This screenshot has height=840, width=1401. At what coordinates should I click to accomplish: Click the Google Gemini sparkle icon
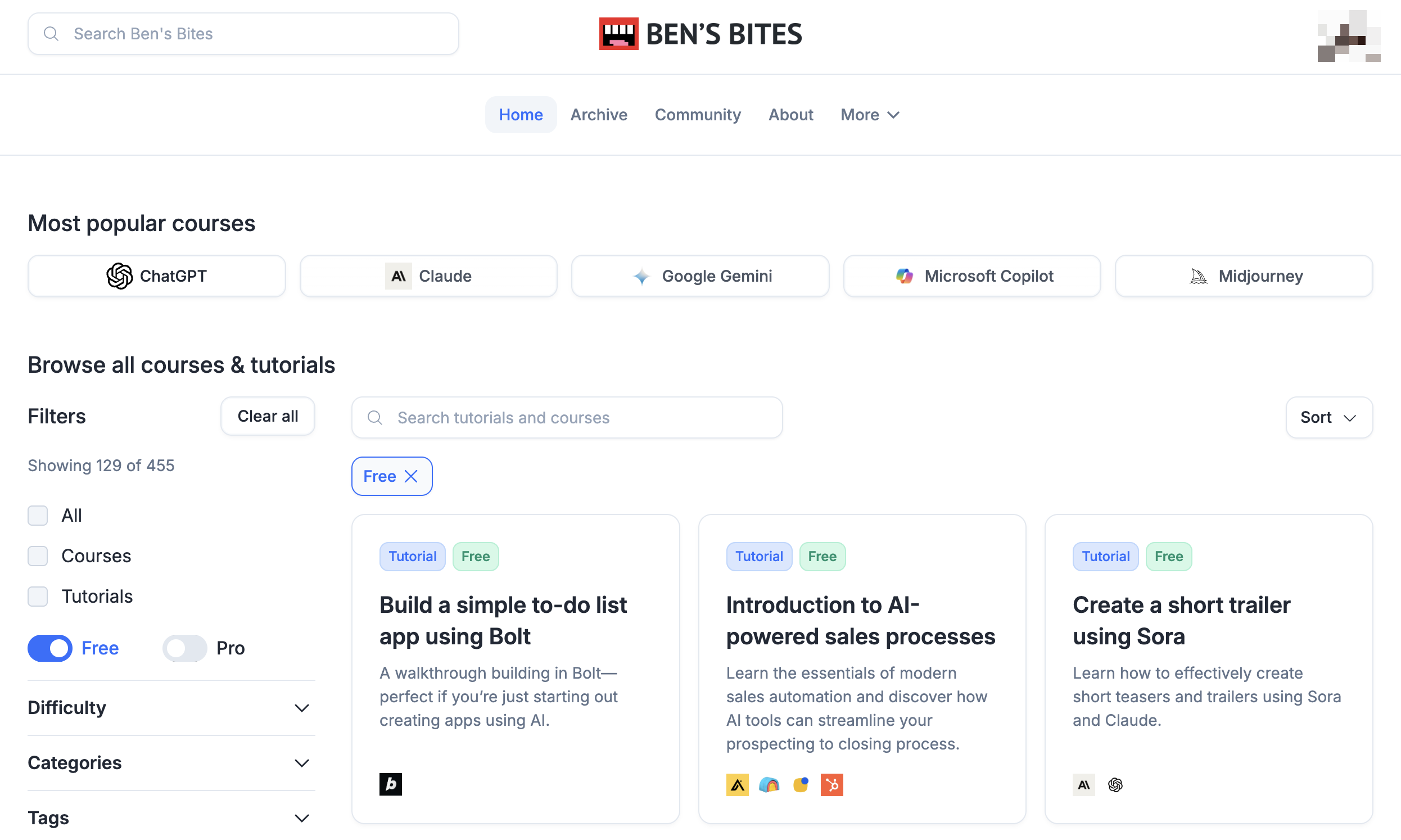(x=641, y=276)
